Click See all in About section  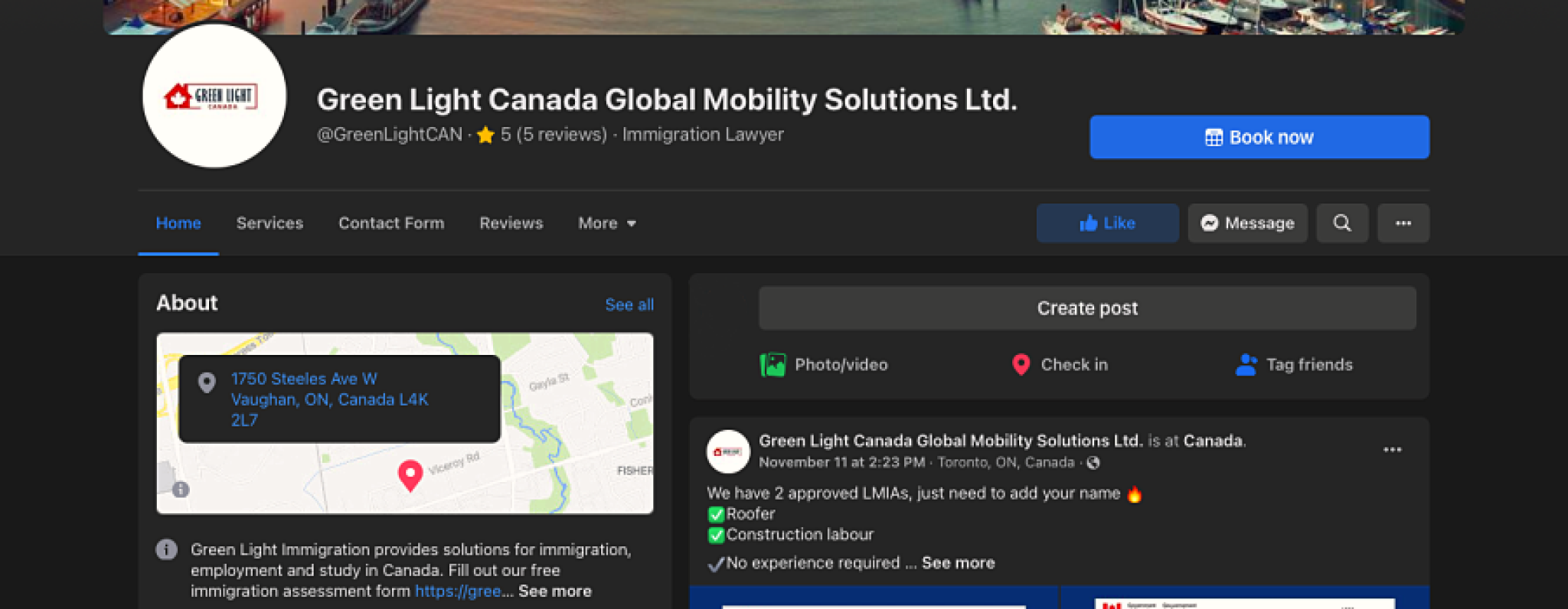click(629, 304)
